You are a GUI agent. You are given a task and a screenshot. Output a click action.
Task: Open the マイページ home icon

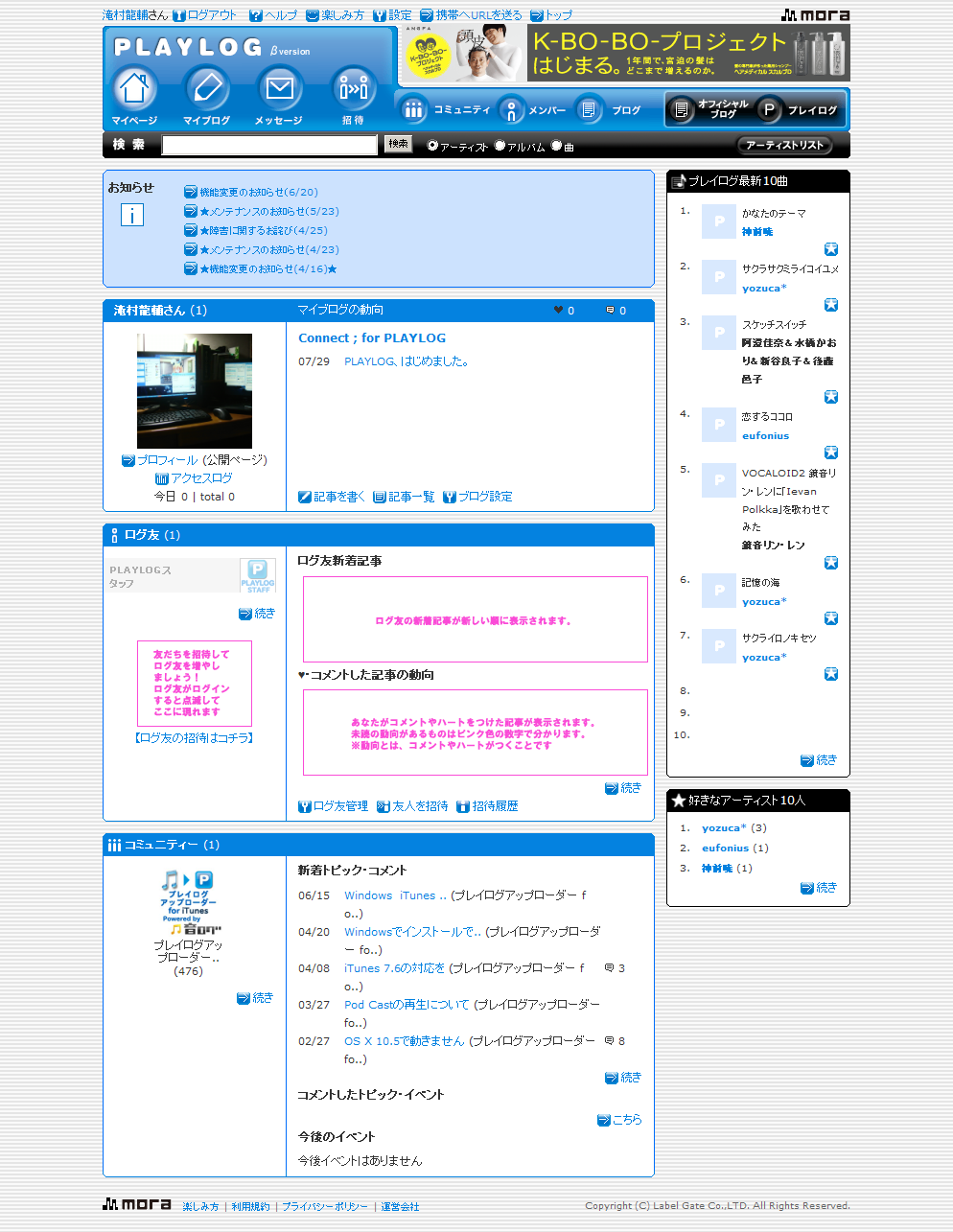[x=134, y=90]
